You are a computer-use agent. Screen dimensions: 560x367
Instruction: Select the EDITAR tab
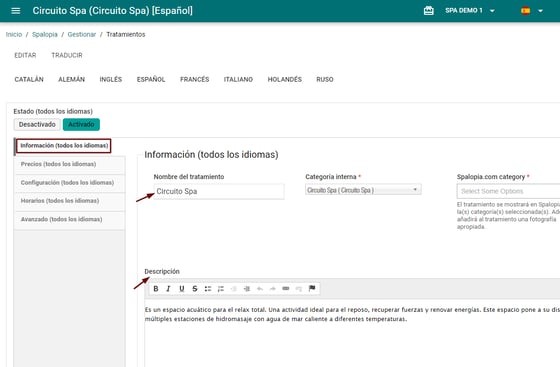coord(25,55)
